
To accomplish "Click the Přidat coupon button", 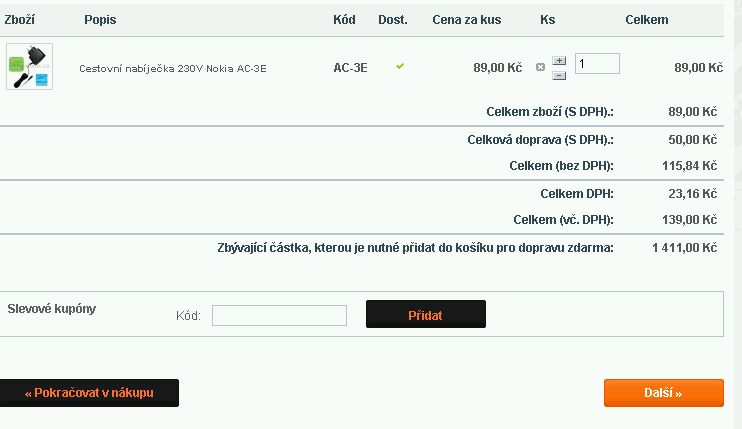I will (x=426, y=314).
